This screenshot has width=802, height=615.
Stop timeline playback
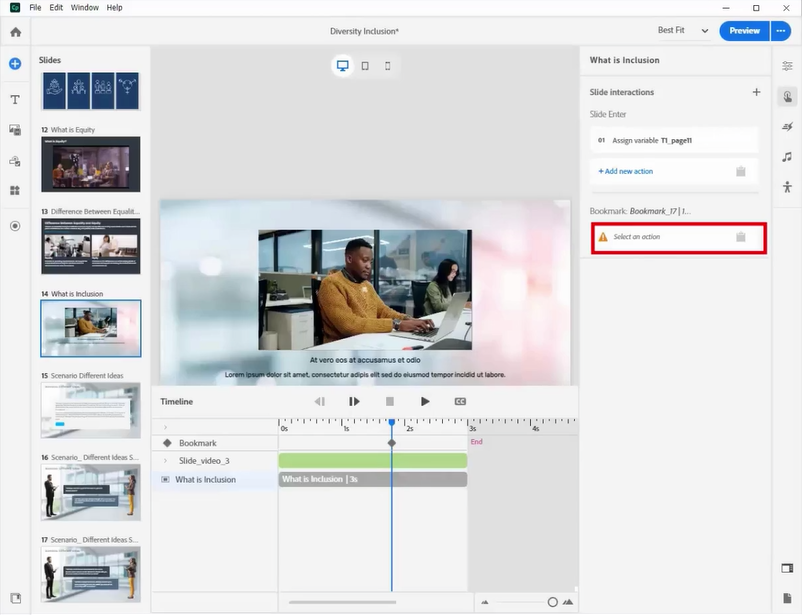(390, 402)
